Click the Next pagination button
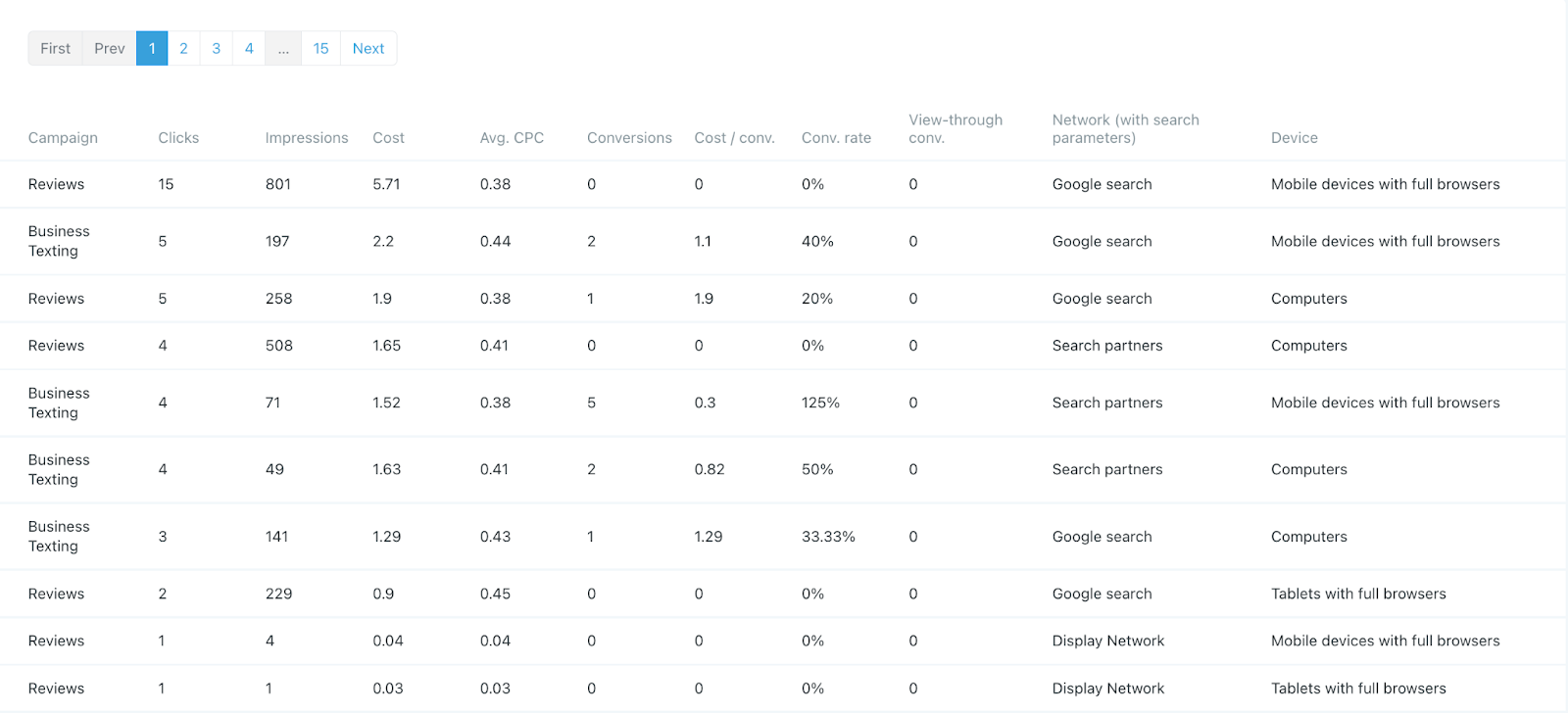1568x713 pixels. point(367,48)
